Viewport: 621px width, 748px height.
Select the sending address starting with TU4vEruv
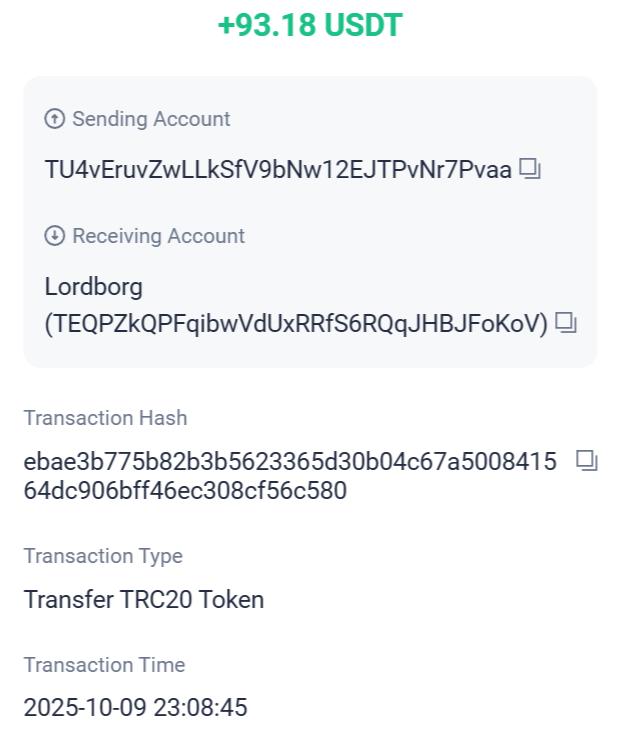coord(278,169)
